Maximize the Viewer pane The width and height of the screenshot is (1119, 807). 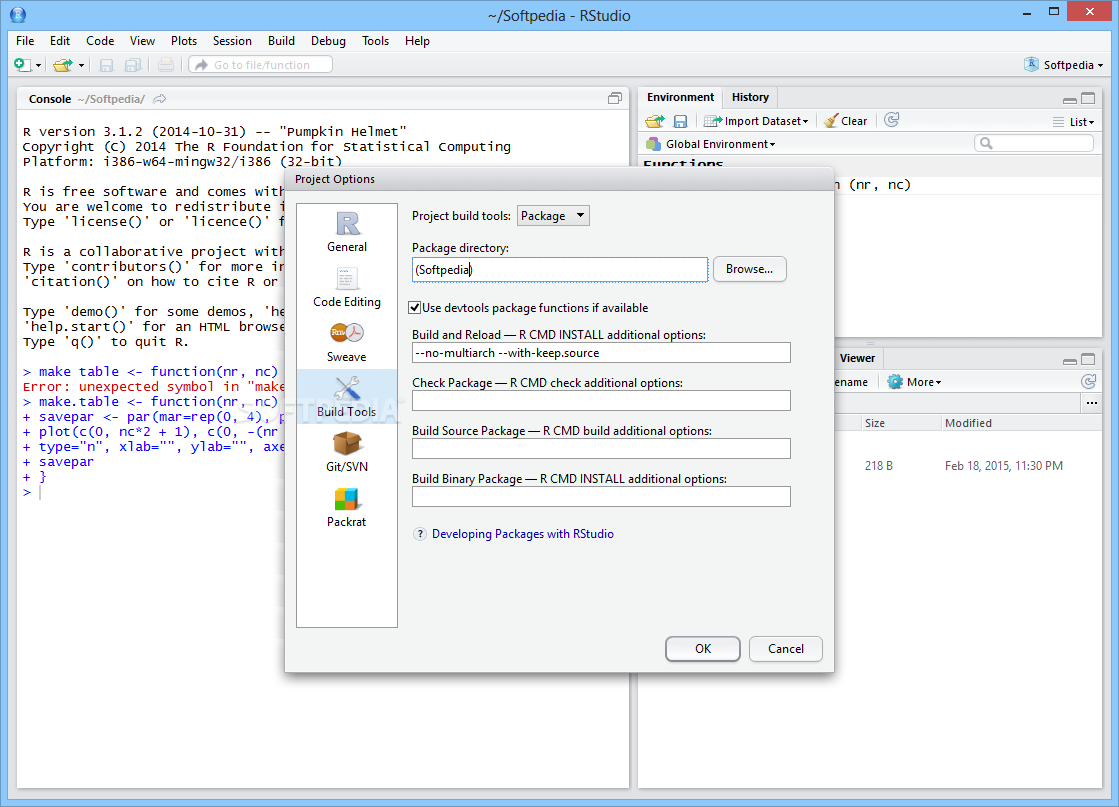pyautogui.click(x=1088, y=360)
